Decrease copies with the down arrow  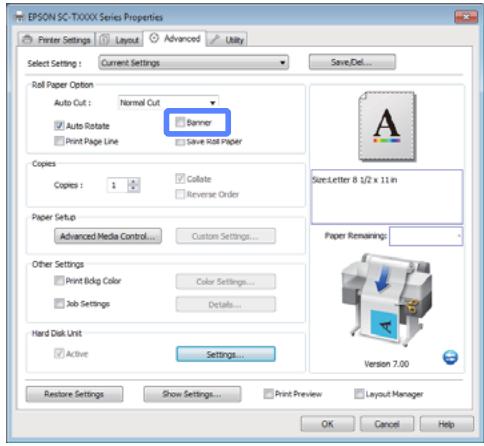pyautogui.click(x=134, y=189)
